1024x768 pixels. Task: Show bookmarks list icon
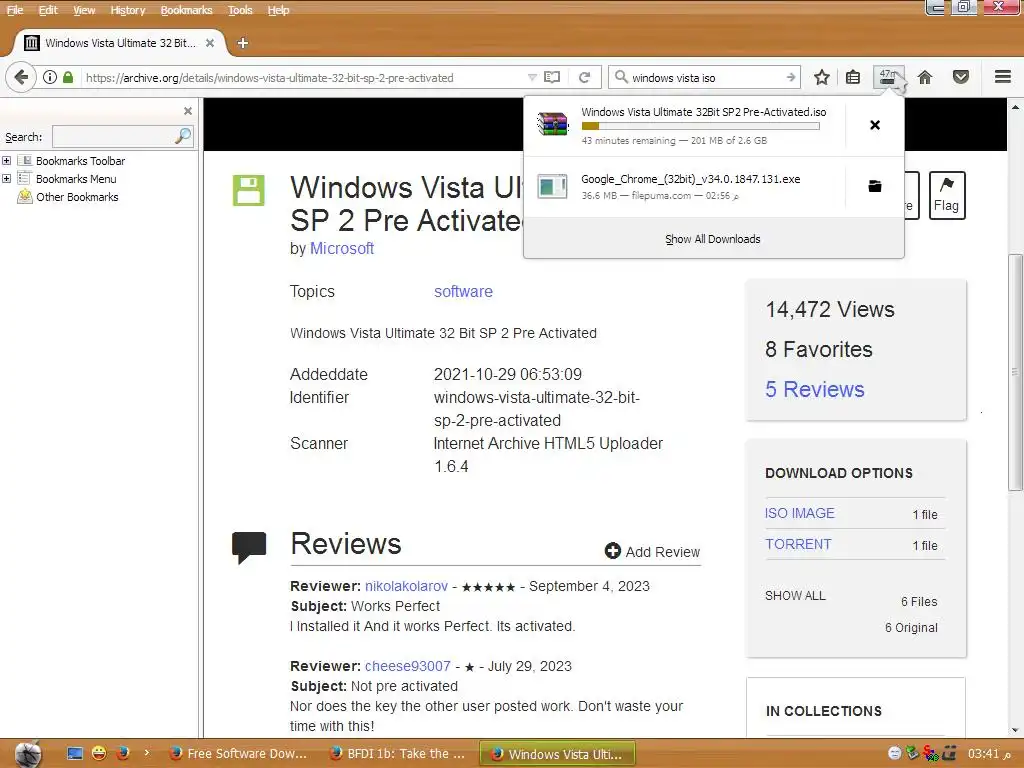point(853,77)
